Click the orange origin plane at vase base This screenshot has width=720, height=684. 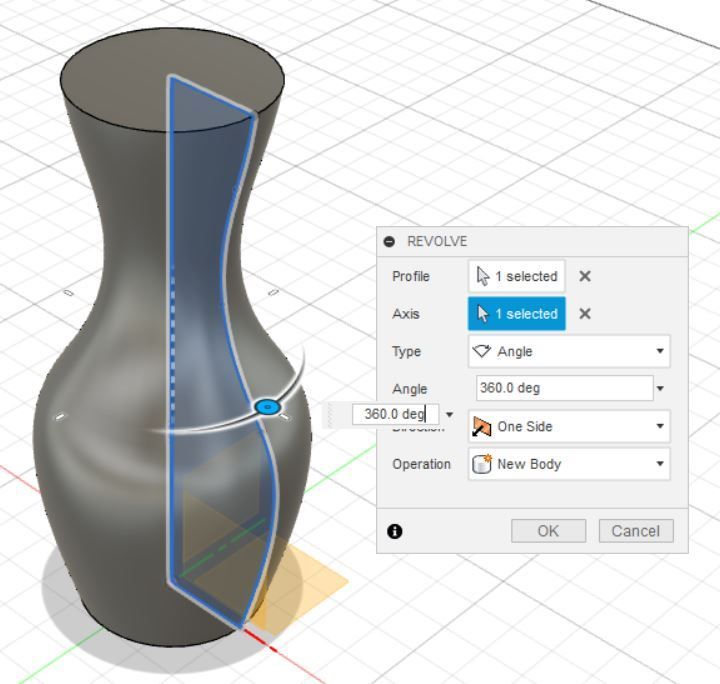coord(308,585)
